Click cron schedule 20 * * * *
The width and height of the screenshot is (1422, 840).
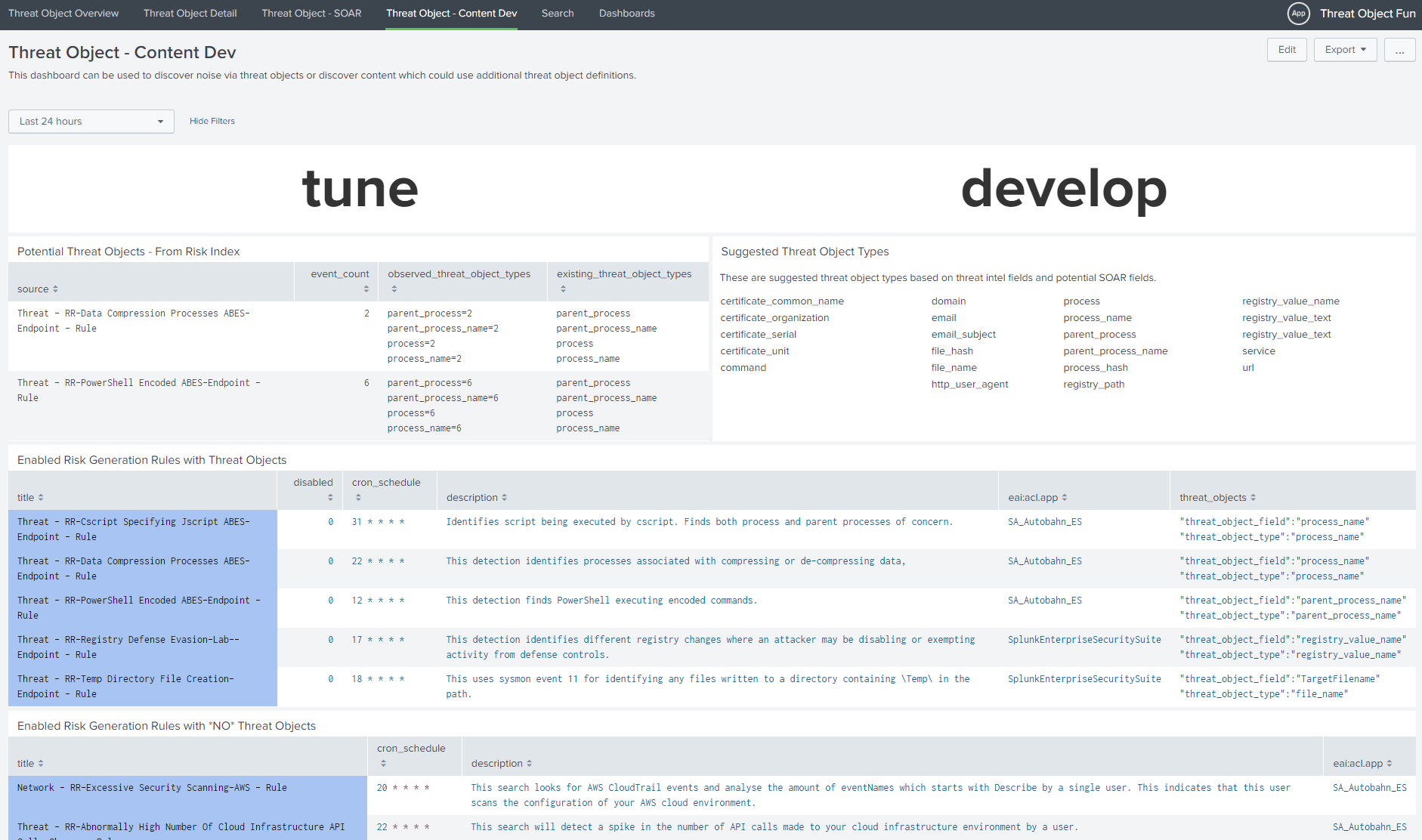403,788
